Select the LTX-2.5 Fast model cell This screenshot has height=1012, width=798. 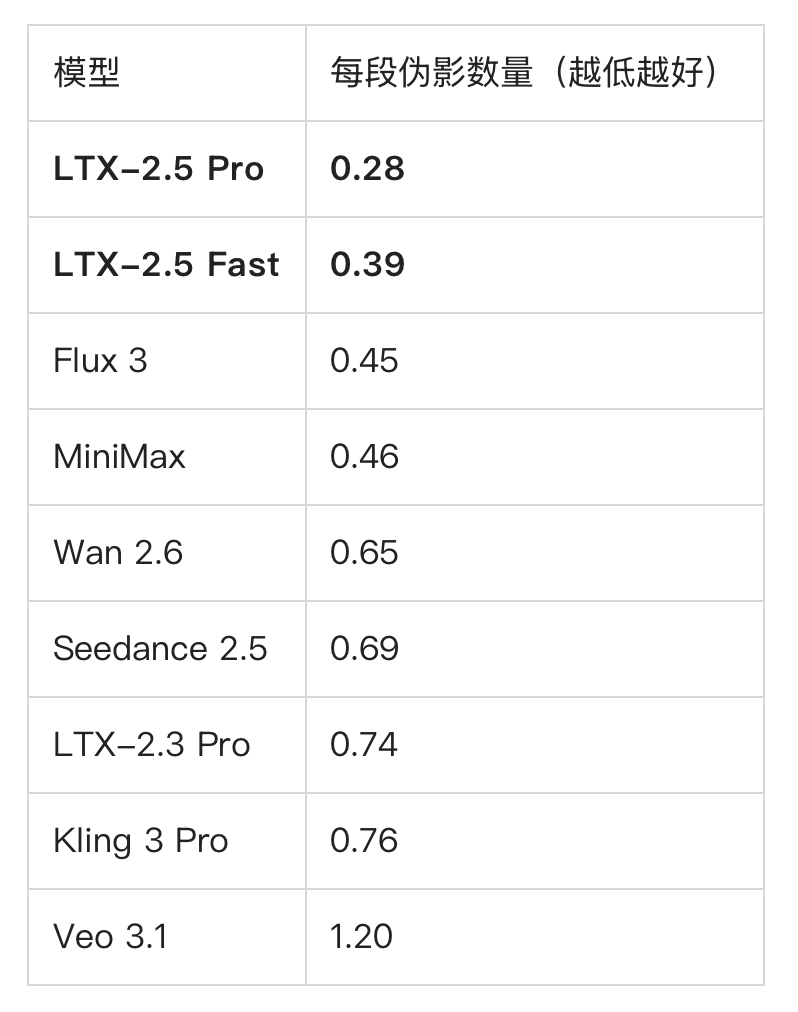coord(167,265)
